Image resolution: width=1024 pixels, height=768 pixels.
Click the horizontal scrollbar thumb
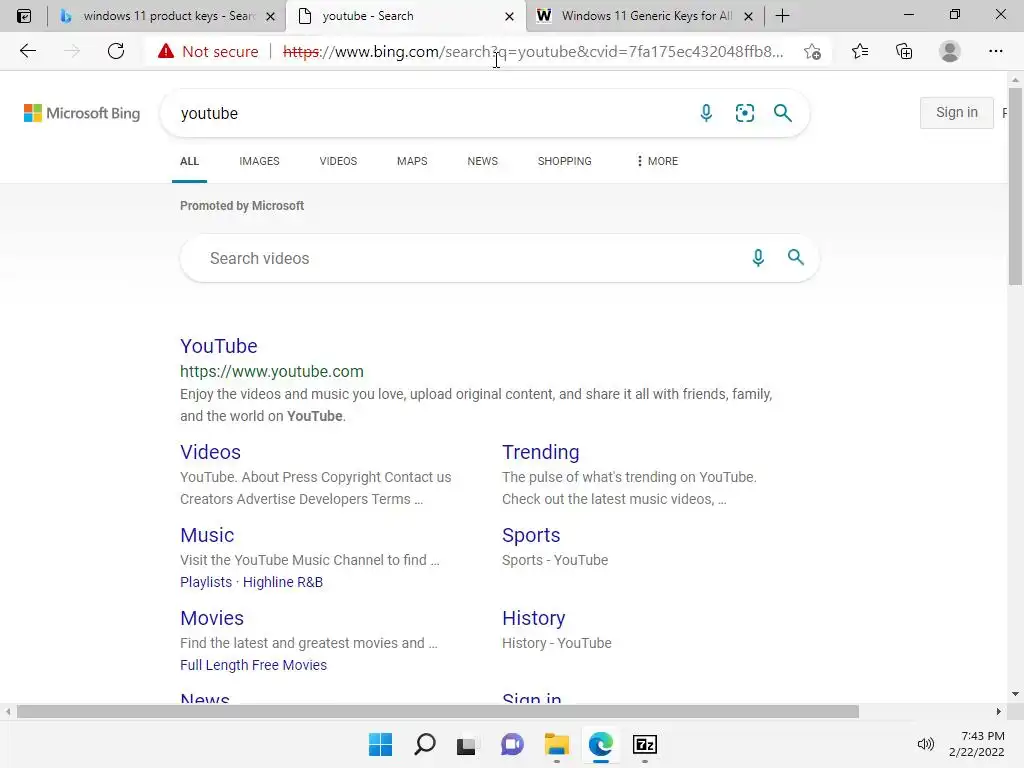(438, 711)
